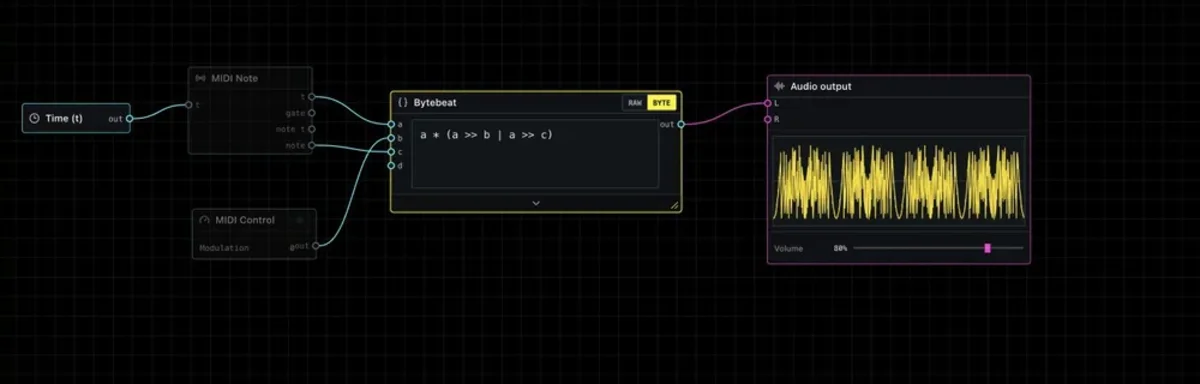Screen dimensions: 1200x384
Task: Click the Bytebeat expression input field
Action: pos(535,153)
